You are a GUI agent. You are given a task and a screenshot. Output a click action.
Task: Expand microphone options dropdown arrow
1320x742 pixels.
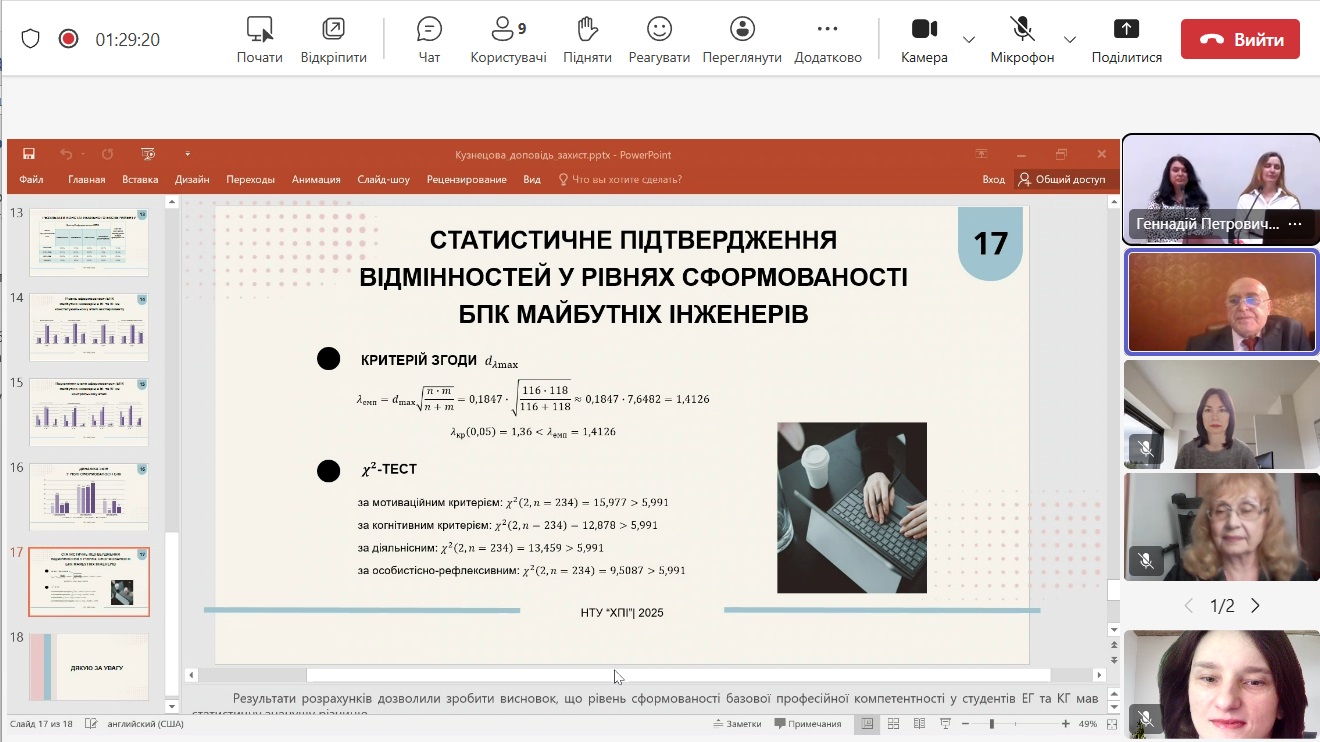coord(1069,40)
